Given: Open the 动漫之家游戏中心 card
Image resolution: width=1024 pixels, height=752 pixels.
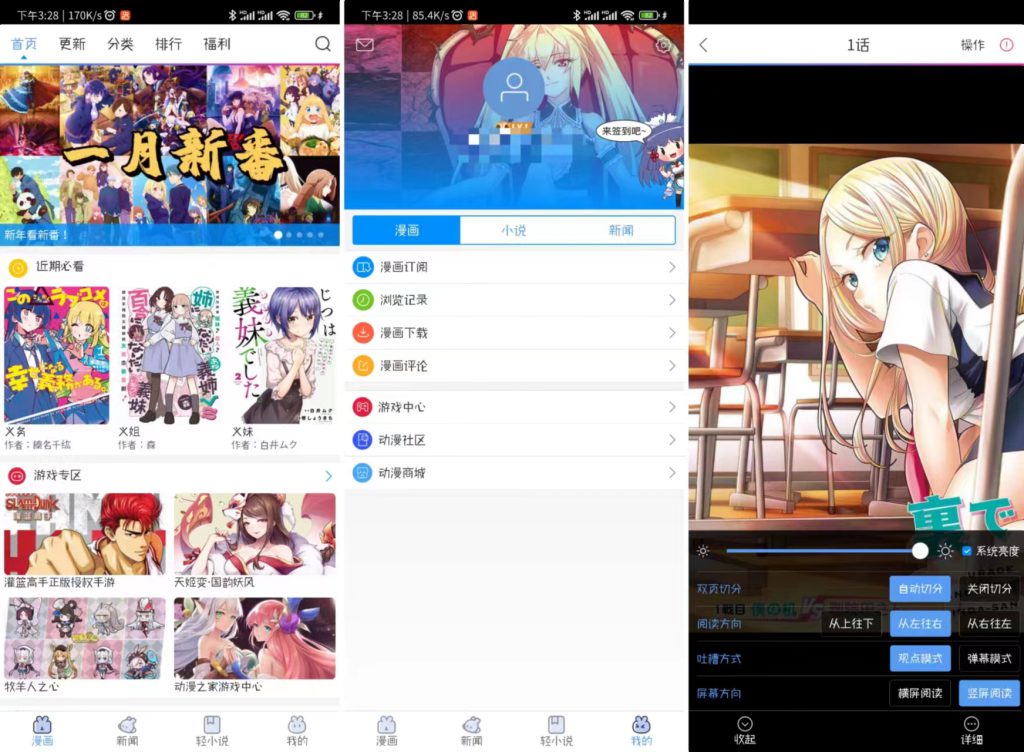Looking at the screenshot, I should (x=255, y=638).
